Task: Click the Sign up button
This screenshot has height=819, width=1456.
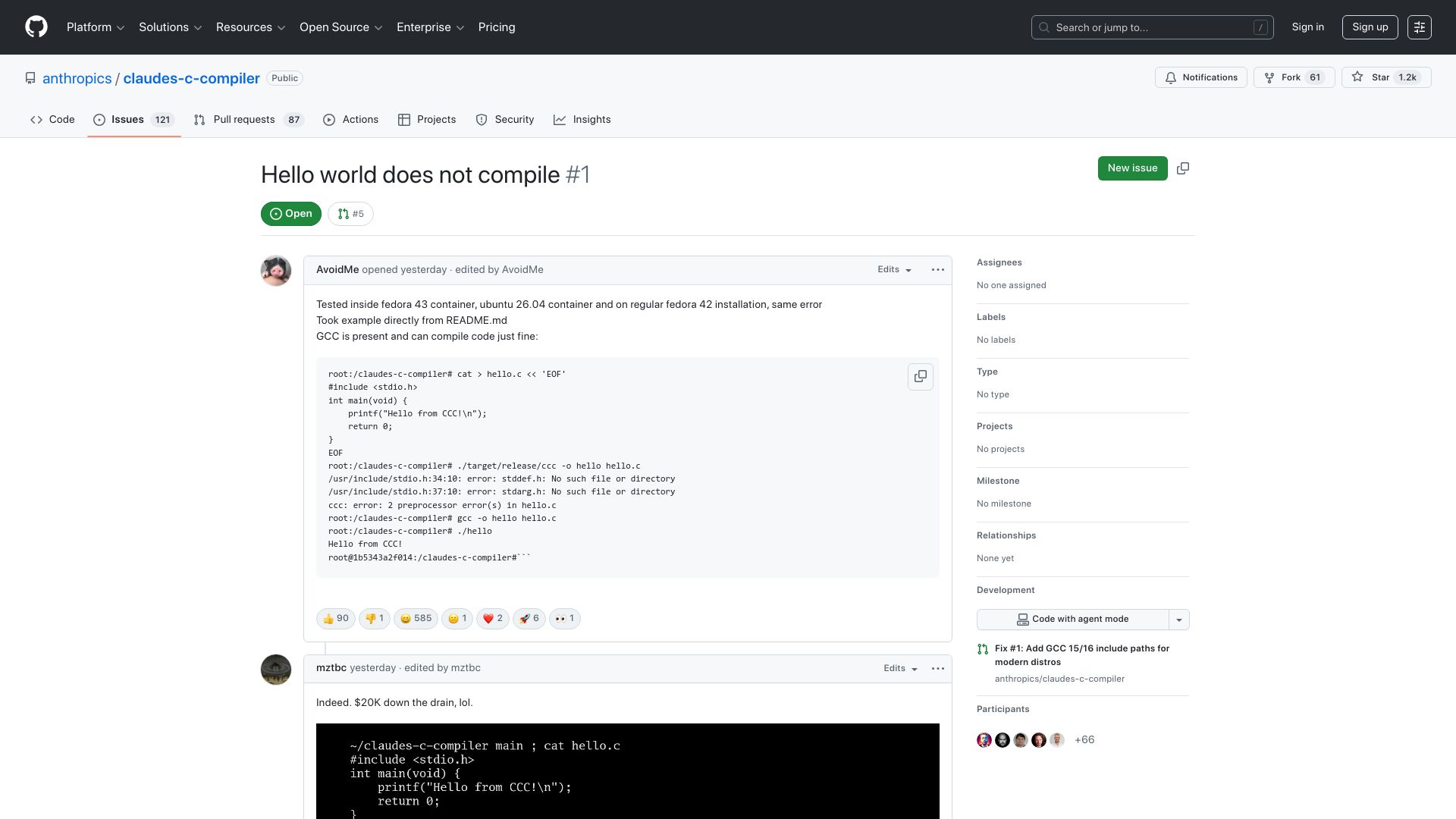Action: tap(1370, 27)
